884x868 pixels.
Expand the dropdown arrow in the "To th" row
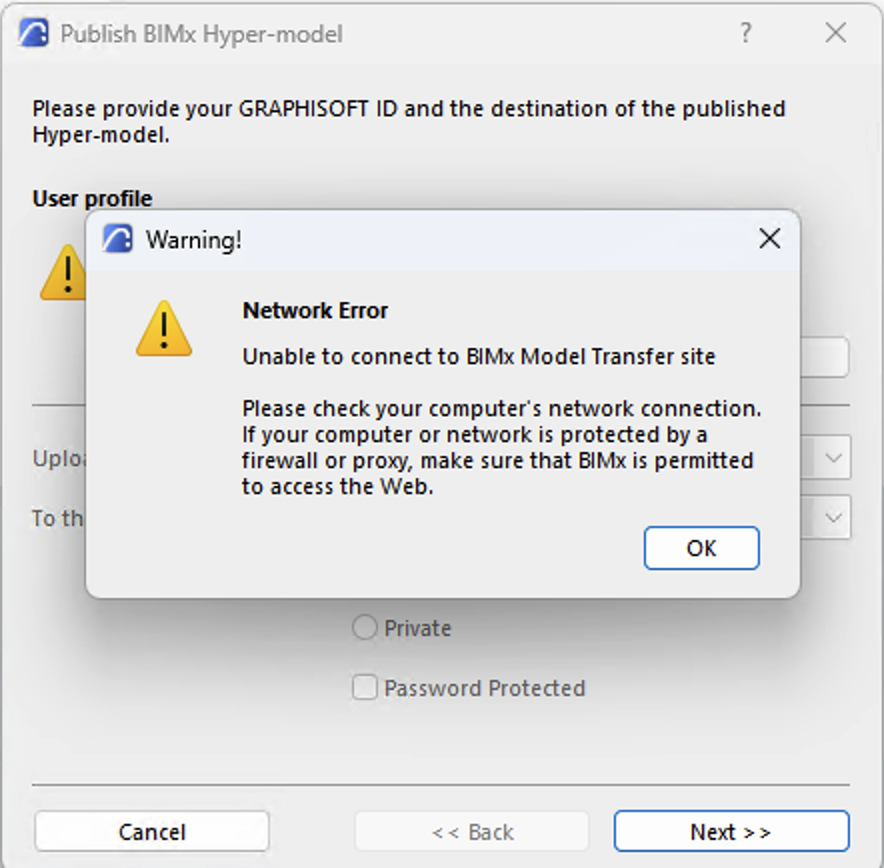834,517
